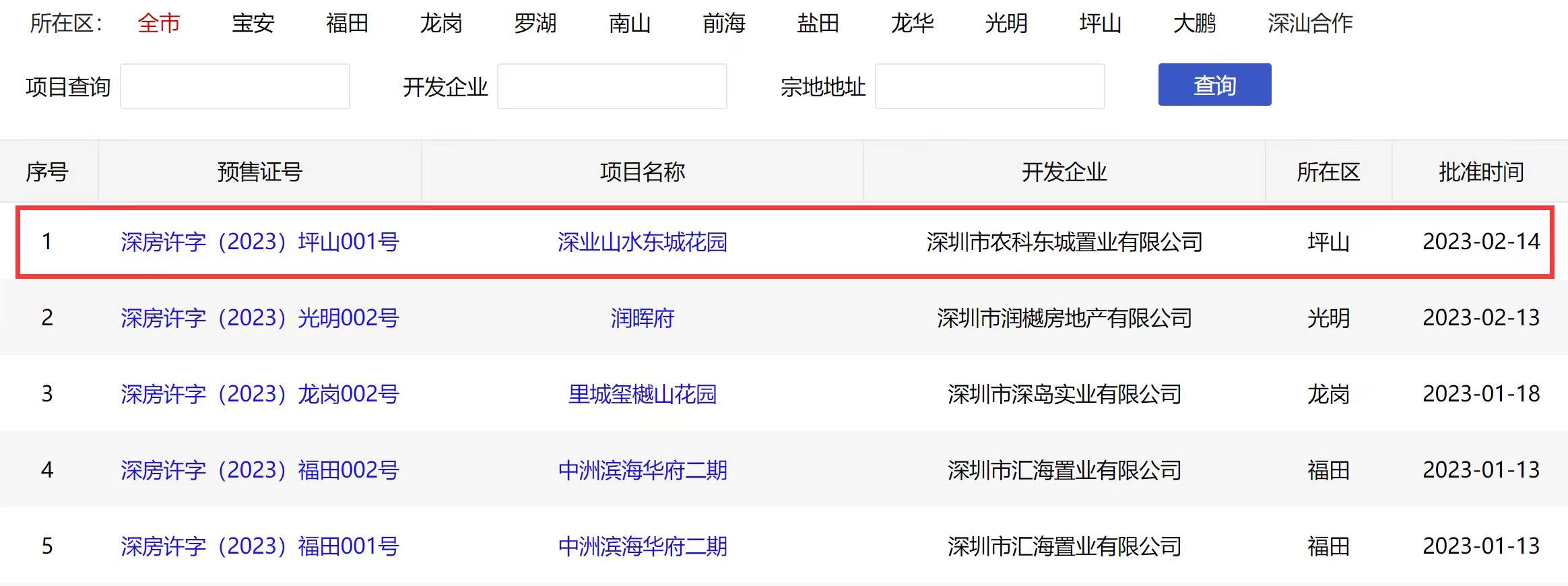Click the blue 查询 button

pos(1215,85)
